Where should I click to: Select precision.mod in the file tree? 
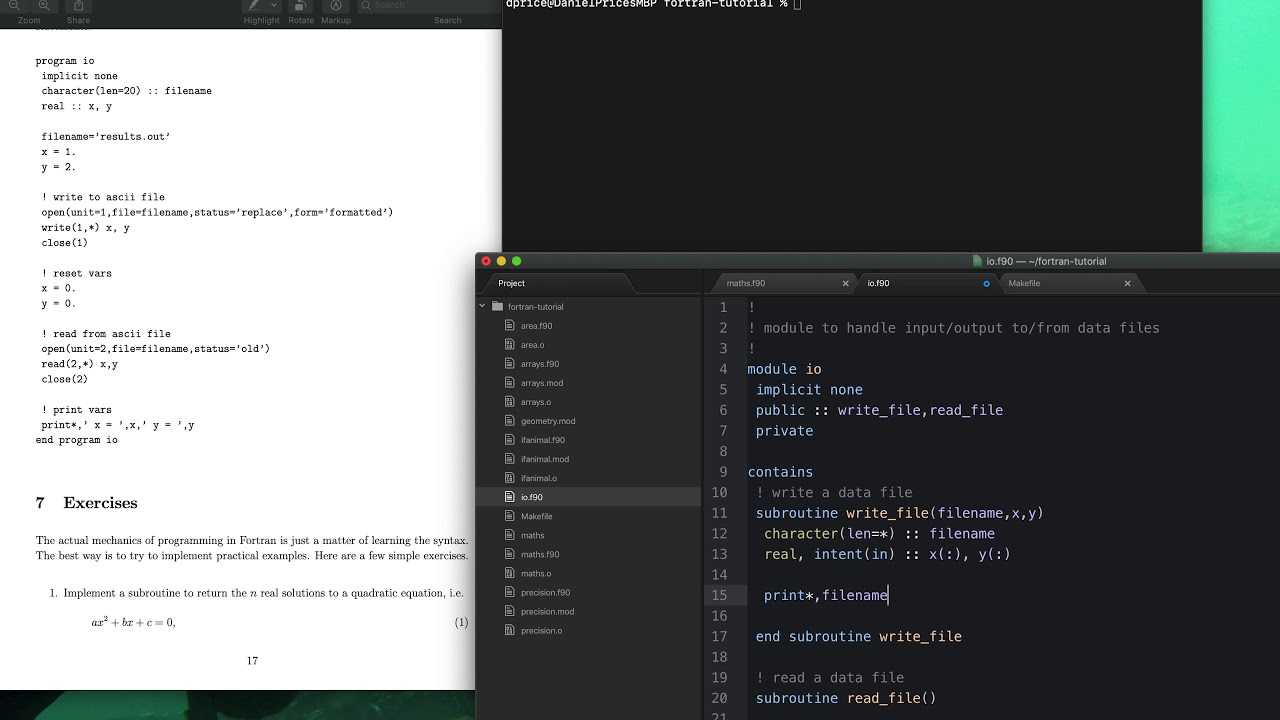click(x=547, y=611)
